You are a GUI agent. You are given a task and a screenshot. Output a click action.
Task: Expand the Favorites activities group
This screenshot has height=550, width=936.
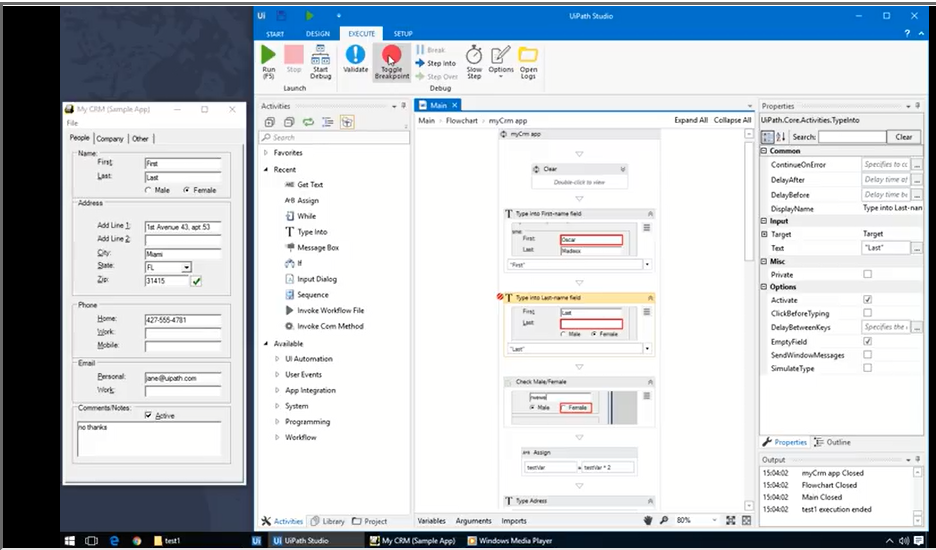(266, 153)
